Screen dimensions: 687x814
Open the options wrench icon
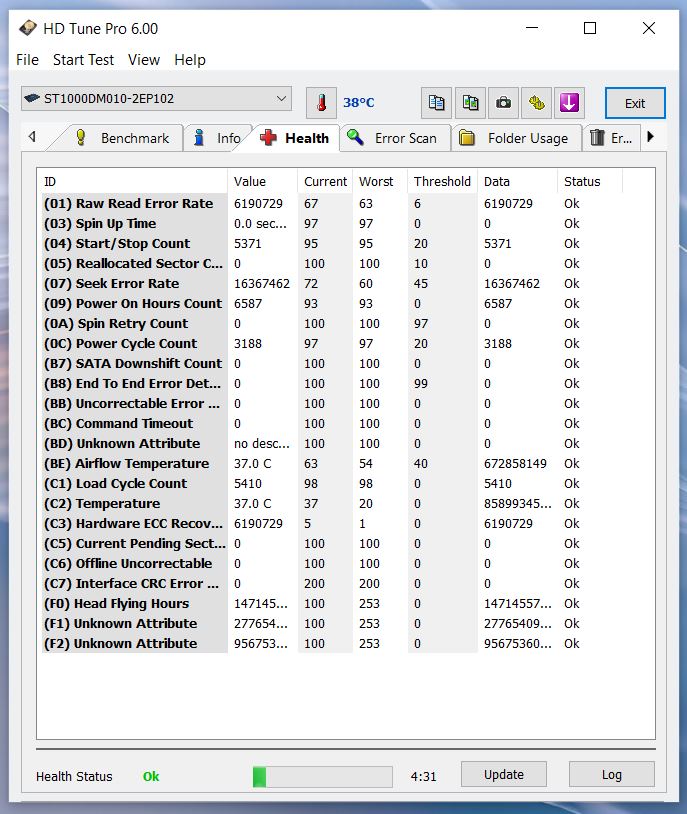point(537,102)
